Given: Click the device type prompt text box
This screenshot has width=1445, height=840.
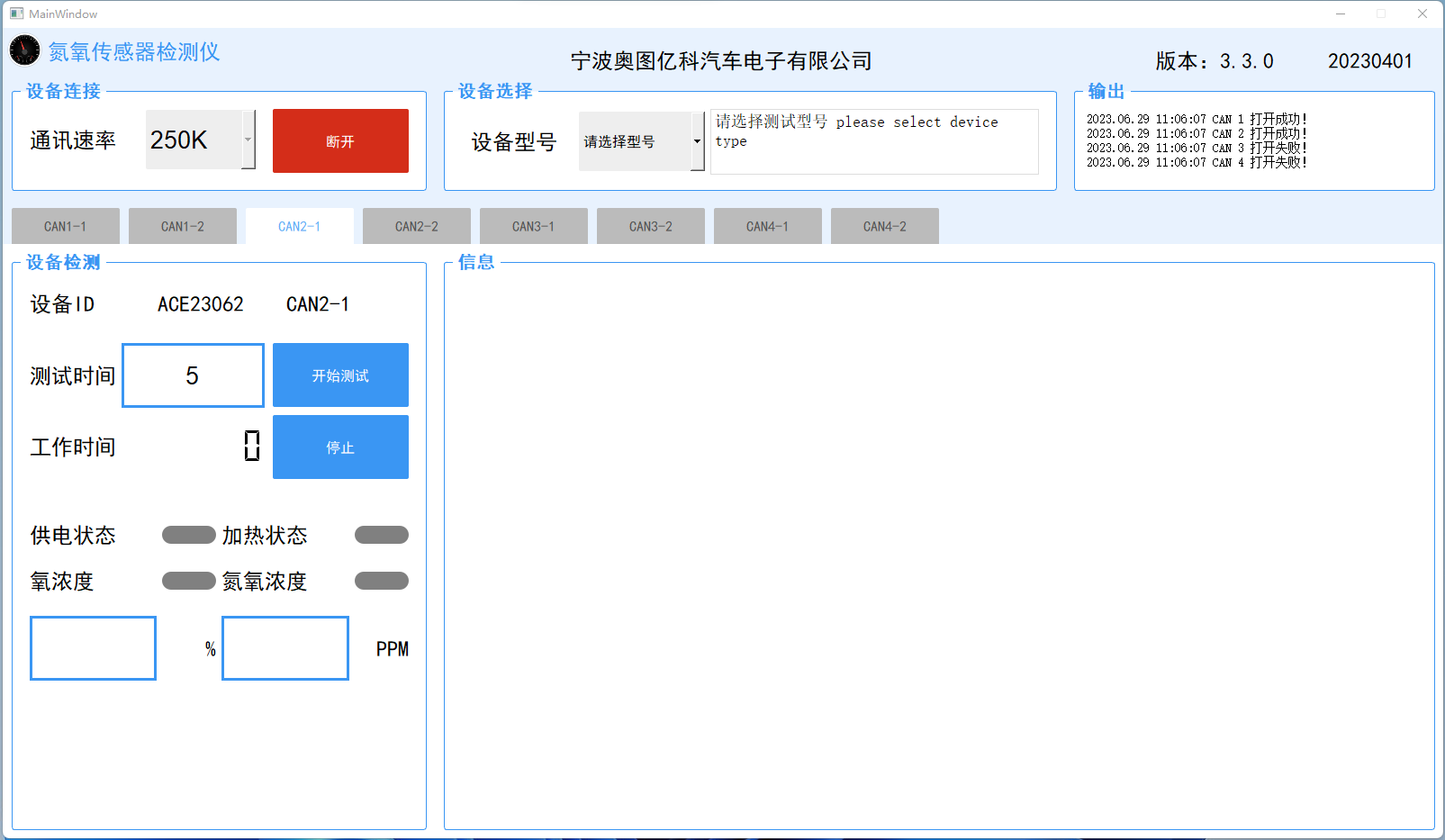Looking at the screenshot, I should pos(874,141).
